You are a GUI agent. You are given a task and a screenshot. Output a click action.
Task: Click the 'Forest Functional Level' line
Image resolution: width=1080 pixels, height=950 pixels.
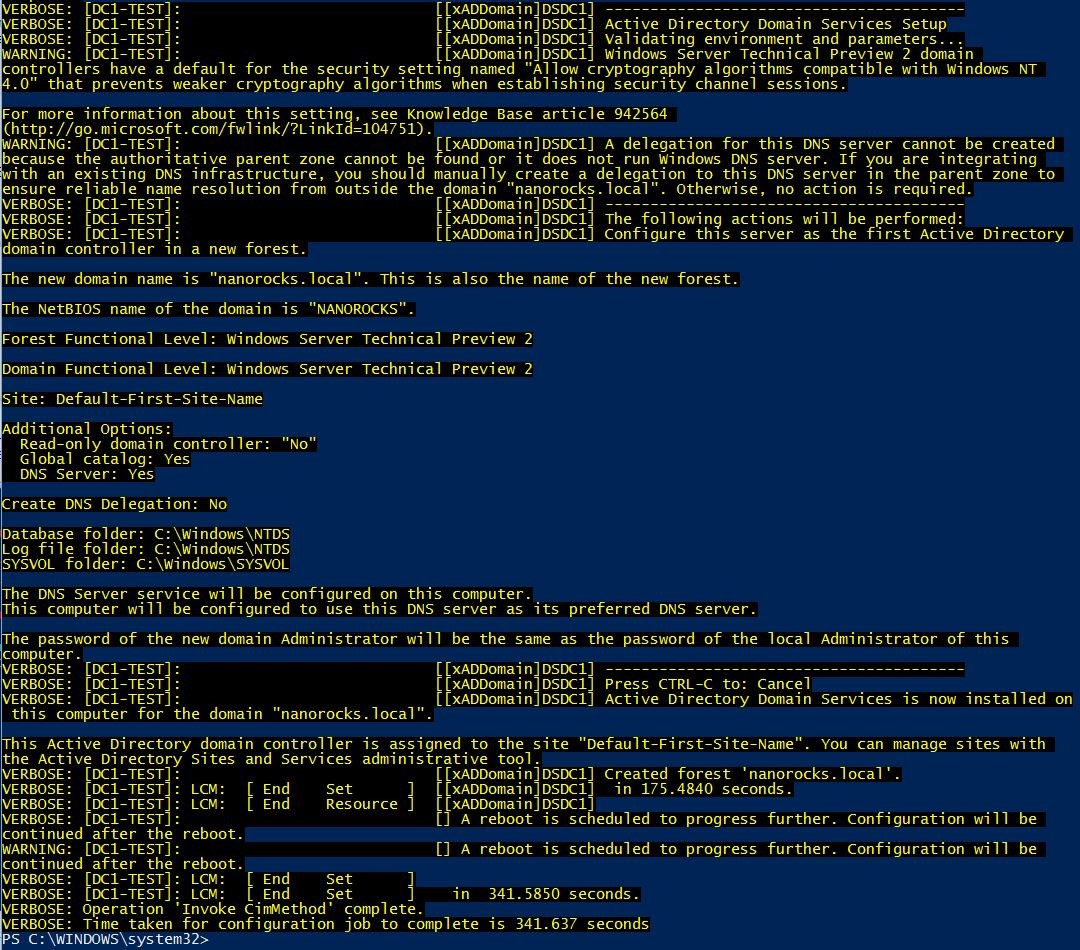[267, 339]
